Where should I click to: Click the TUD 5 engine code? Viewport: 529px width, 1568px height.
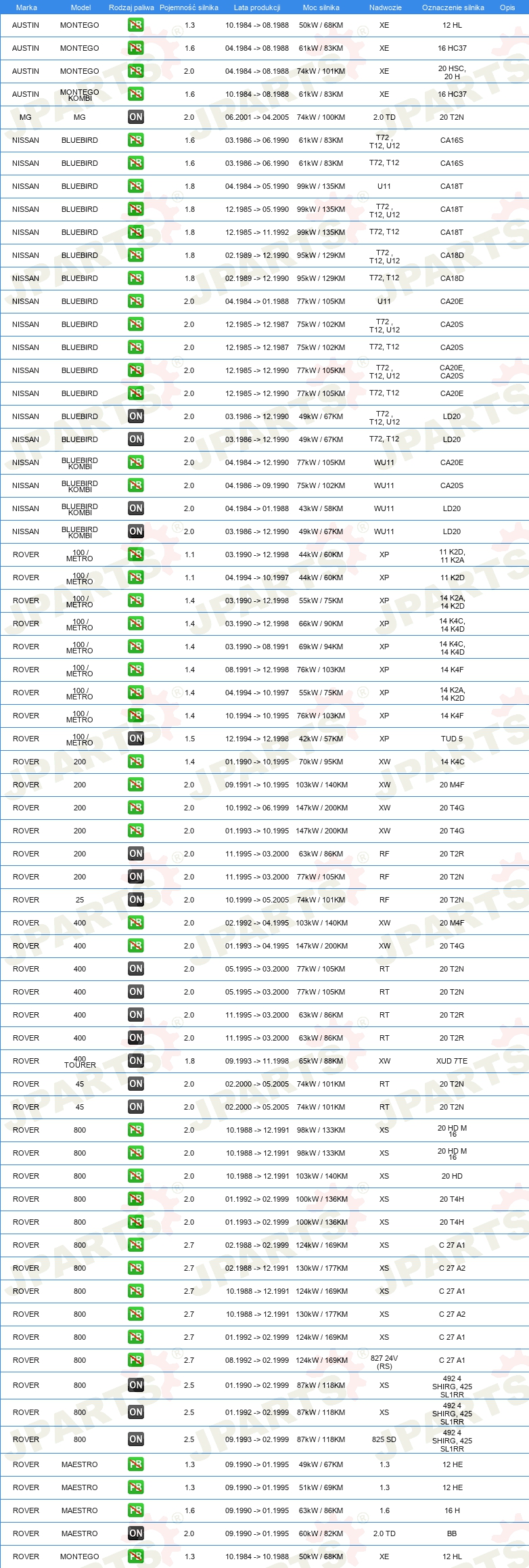tap(452, 739)
